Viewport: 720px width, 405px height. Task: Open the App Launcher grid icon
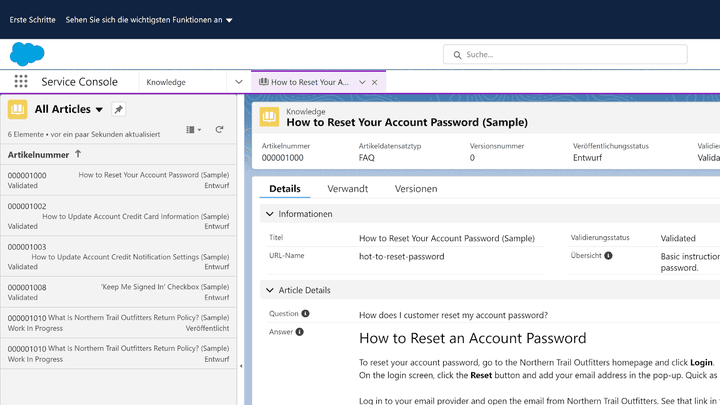21,82
